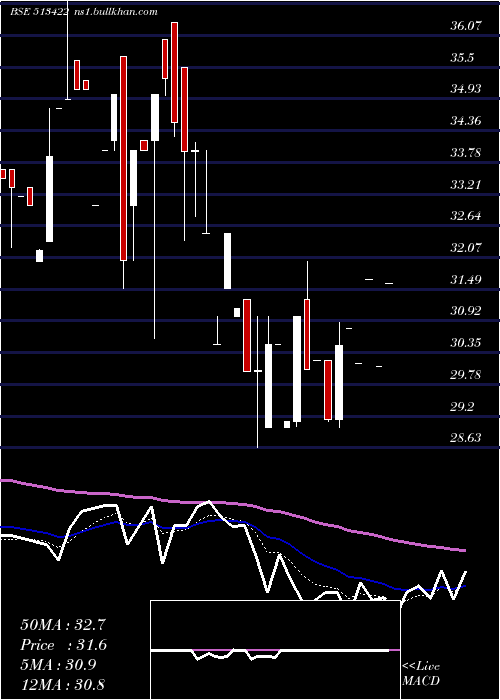Click the BSE 513422 ticker label

coord(39,12)
